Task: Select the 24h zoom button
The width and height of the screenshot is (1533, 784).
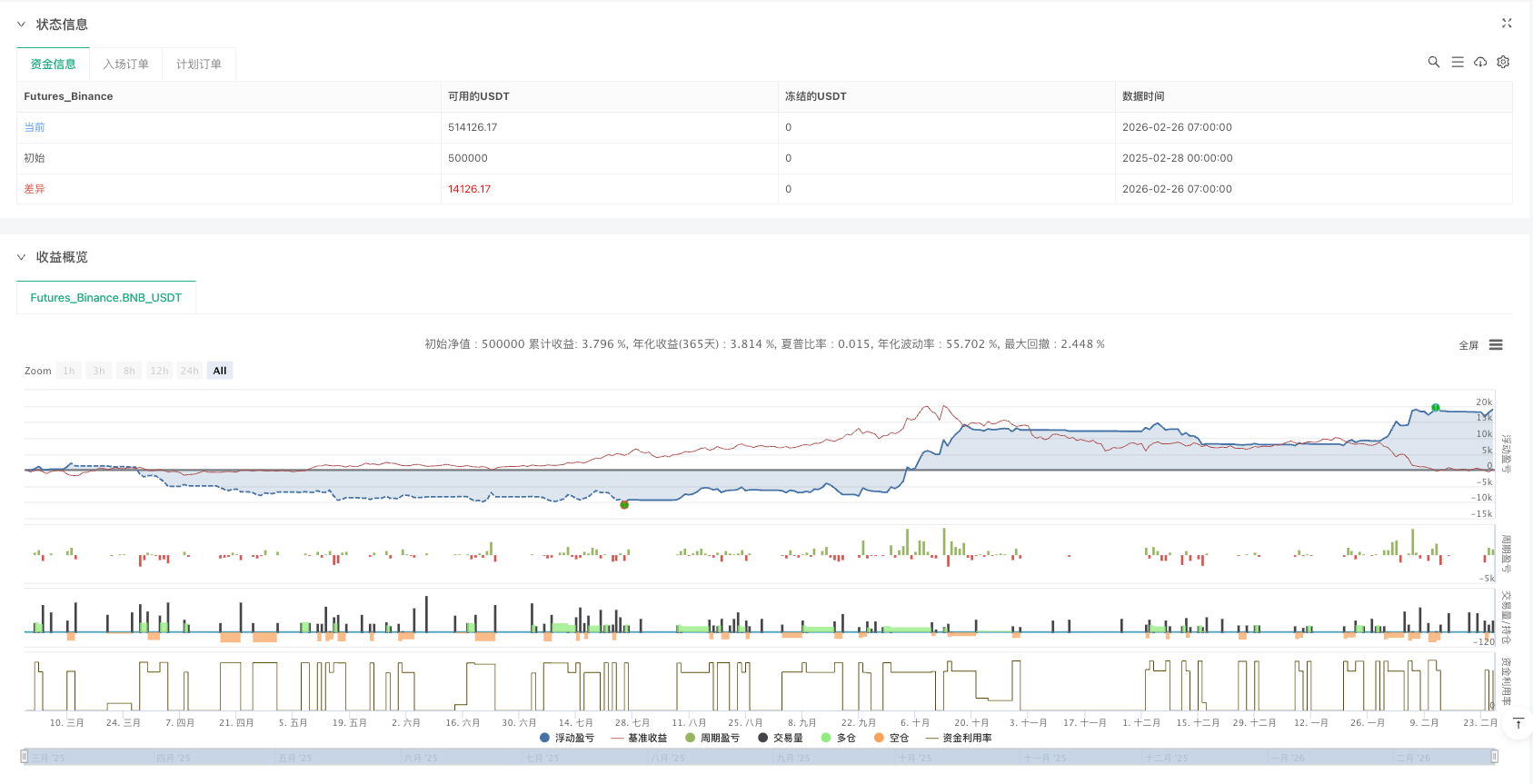Action: pos(189,371)
